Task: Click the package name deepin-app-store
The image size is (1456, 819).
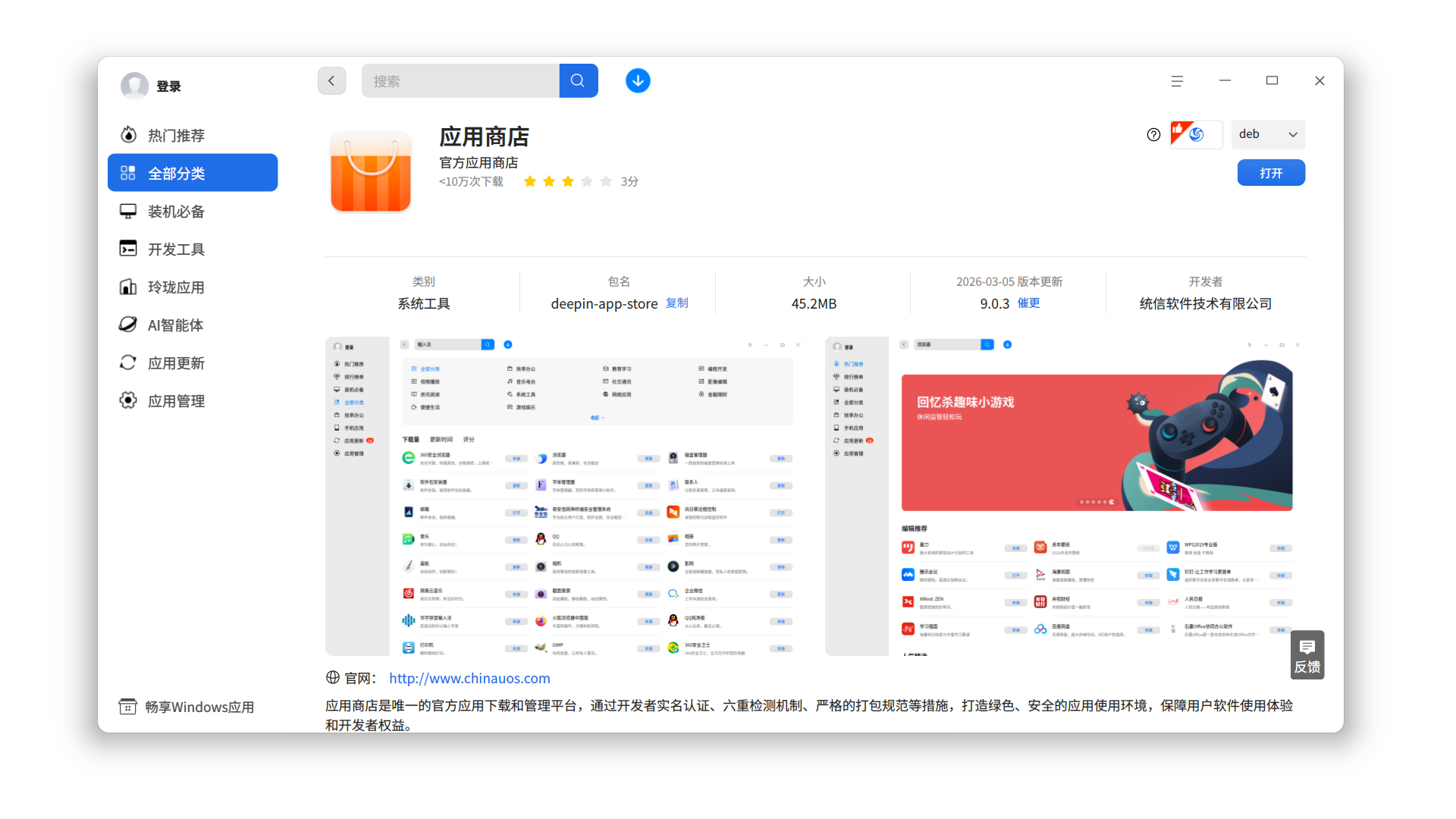Action: click(x=604, y=303)
